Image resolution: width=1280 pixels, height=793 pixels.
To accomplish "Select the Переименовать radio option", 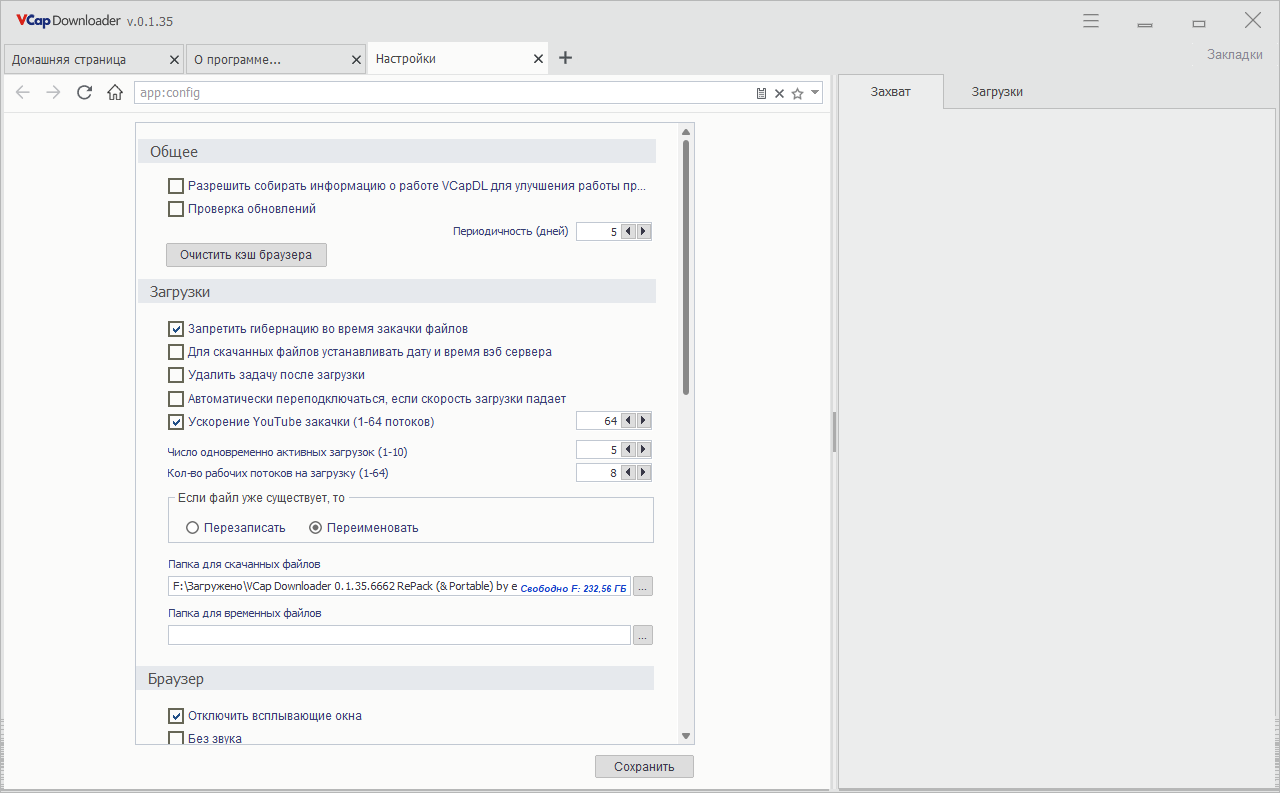I will (x=315, y=528).
